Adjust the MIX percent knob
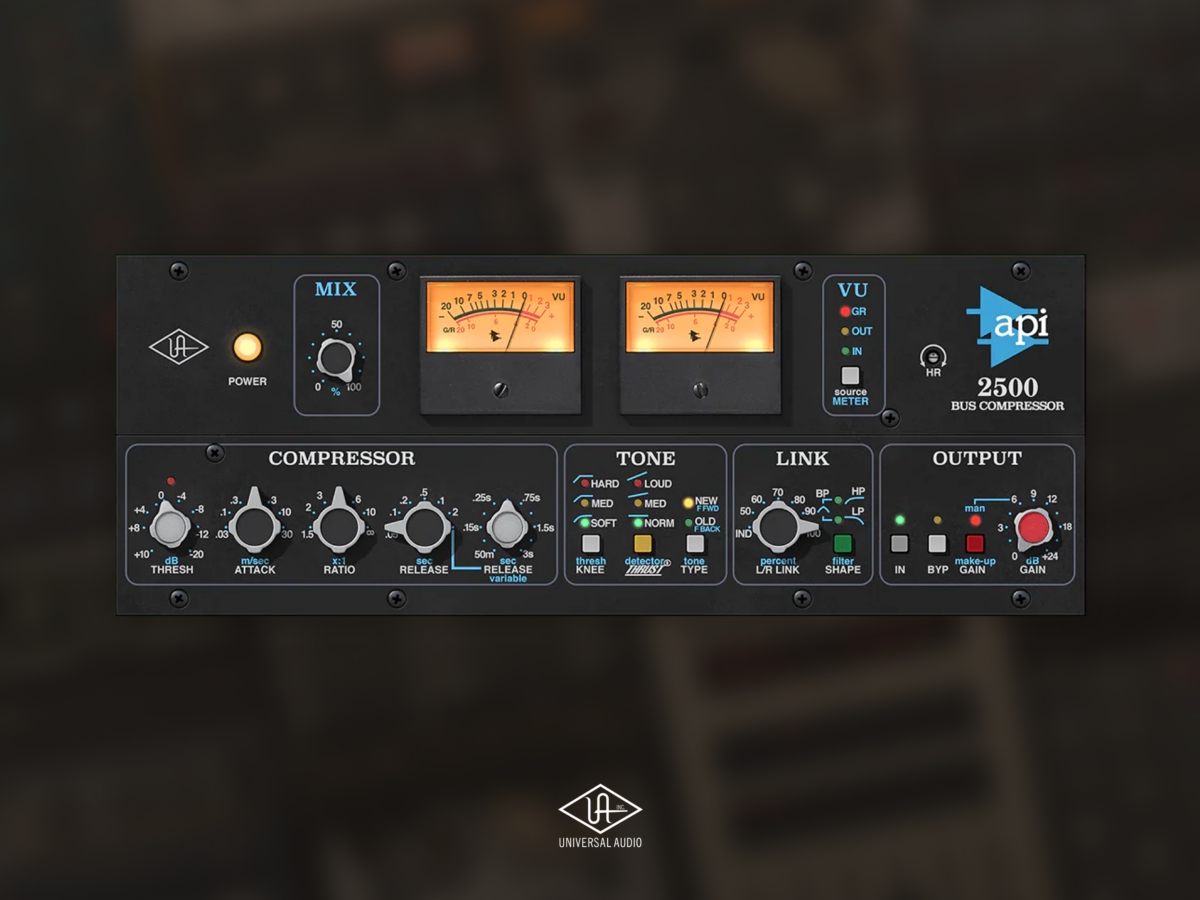The width and height of the screenshot is (1200, 900). tap(336, 357)
